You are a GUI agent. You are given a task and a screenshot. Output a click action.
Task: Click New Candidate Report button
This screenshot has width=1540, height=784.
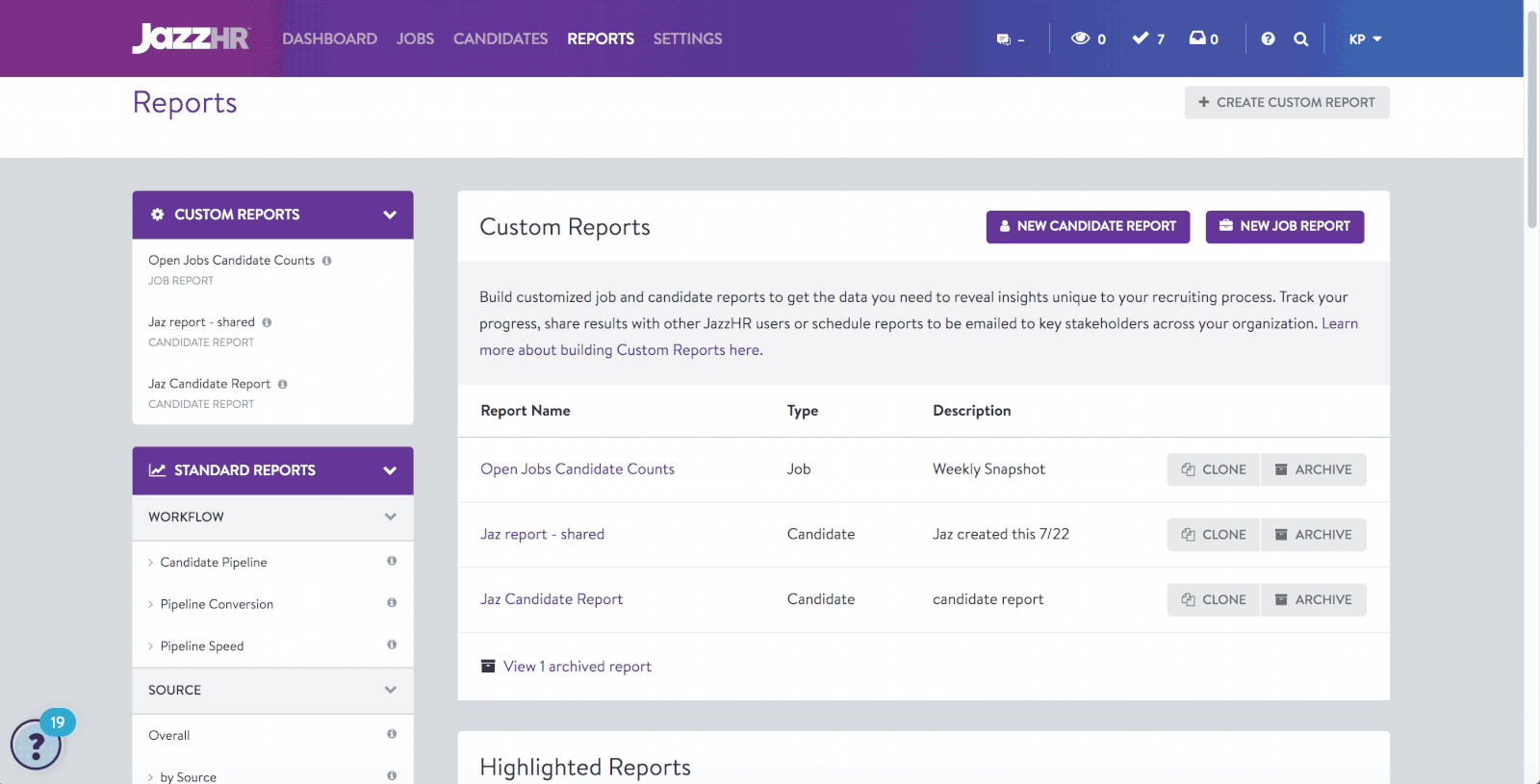pos(1088,226)
